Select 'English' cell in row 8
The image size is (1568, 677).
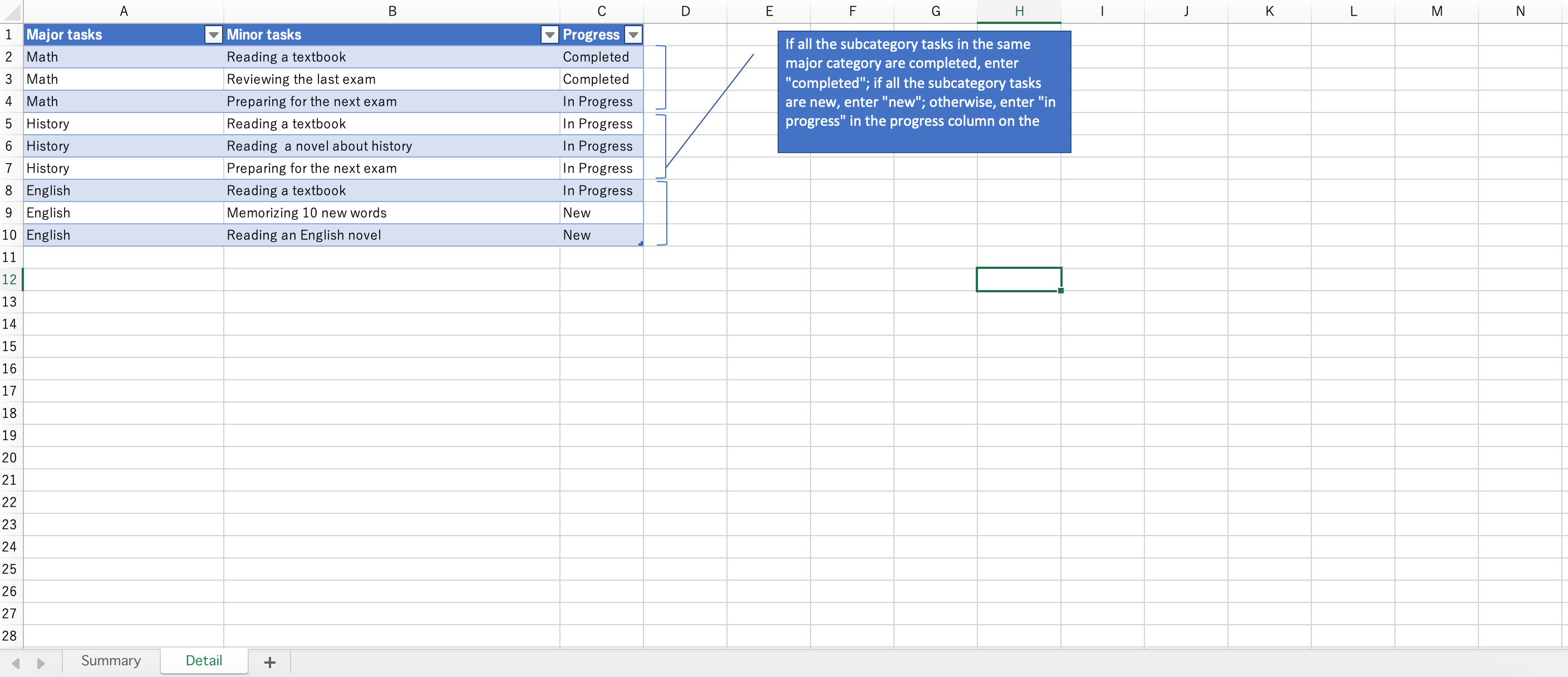(x=124, y=190)
